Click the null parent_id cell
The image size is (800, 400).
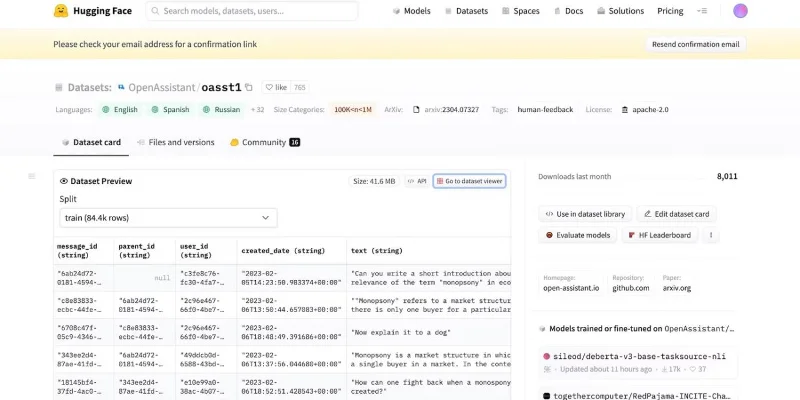pyautogui.click(x=144, y=278)
